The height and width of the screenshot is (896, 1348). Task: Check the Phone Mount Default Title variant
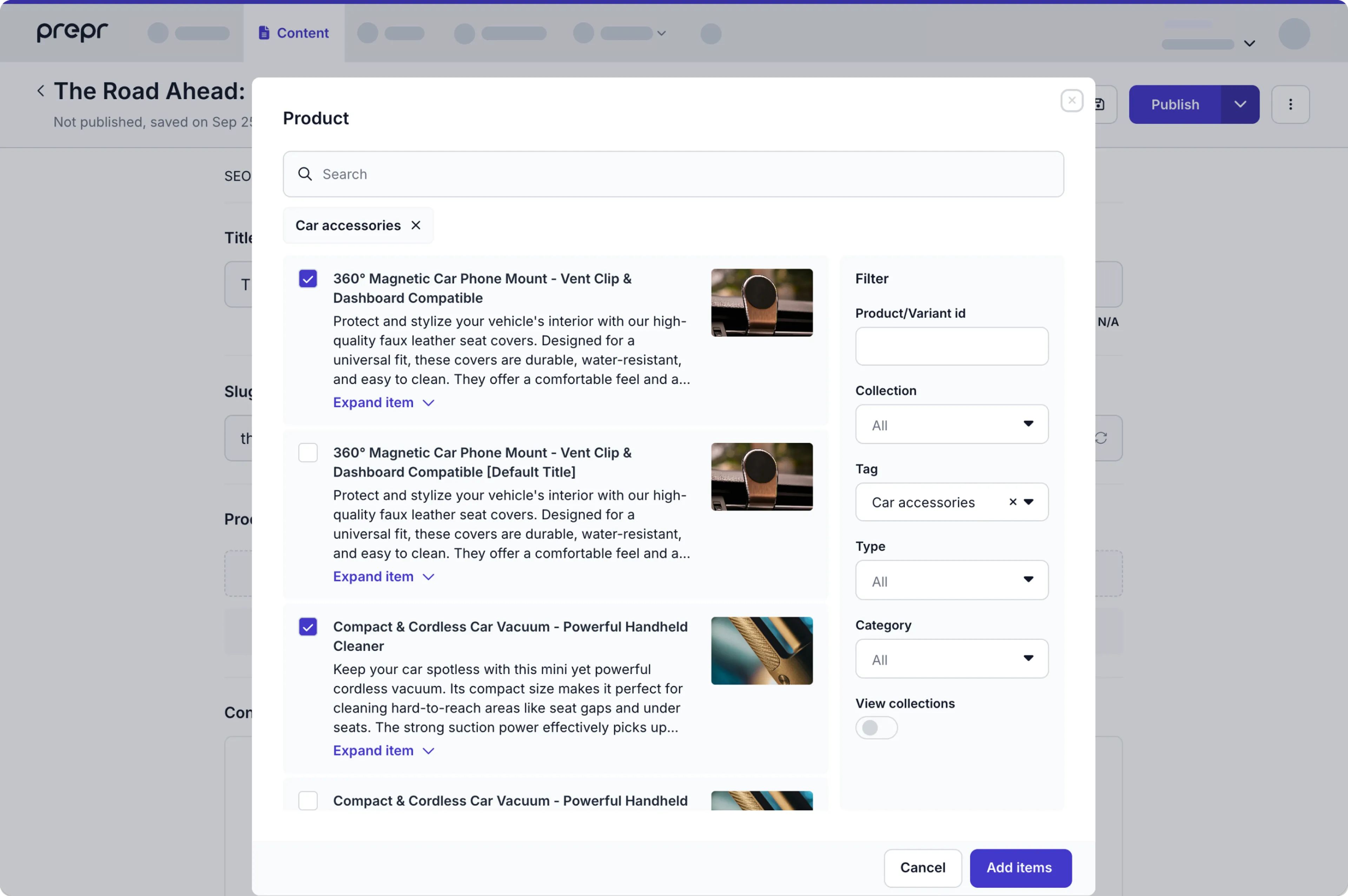tap(308, 453)
